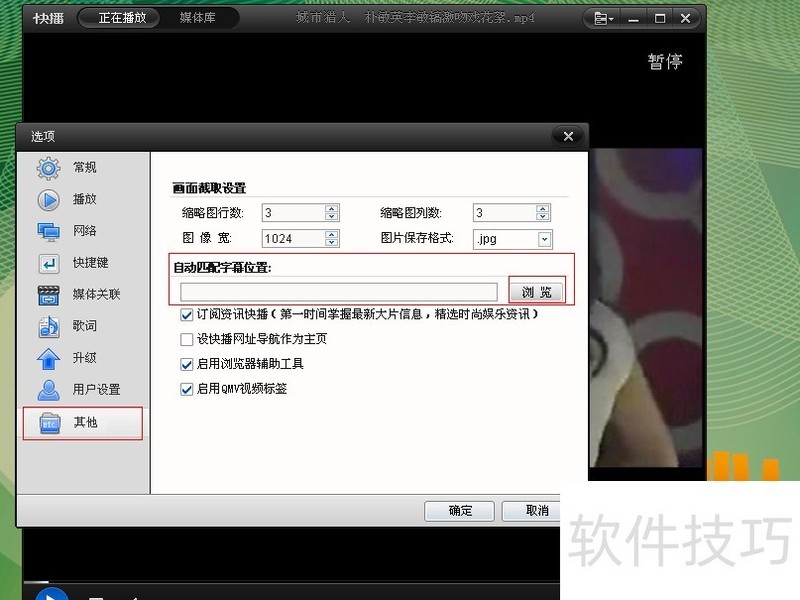Screen dimensions: 800x600
Task: Open the 播放 playback settings icon
Action: pos(47,199)
